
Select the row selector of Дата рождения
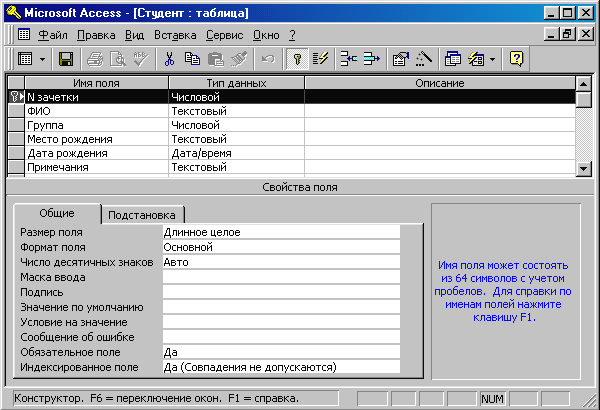[x=16, y=153]
